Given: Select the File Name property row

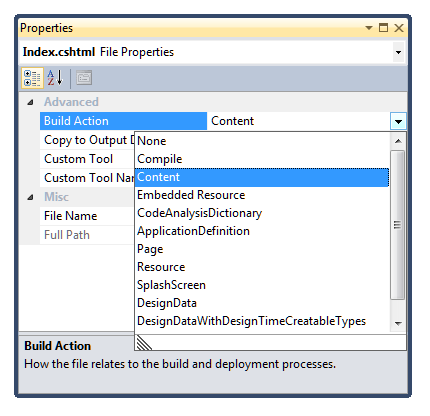Looking at the screenshot, I should click(x=87, y=216).
